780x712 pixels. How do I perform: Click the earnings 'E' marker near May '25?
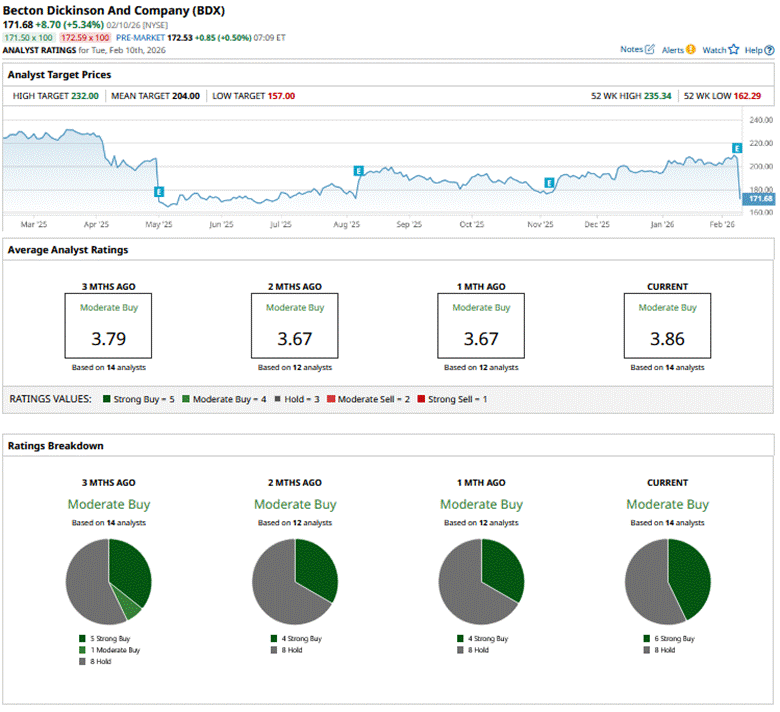158,191
